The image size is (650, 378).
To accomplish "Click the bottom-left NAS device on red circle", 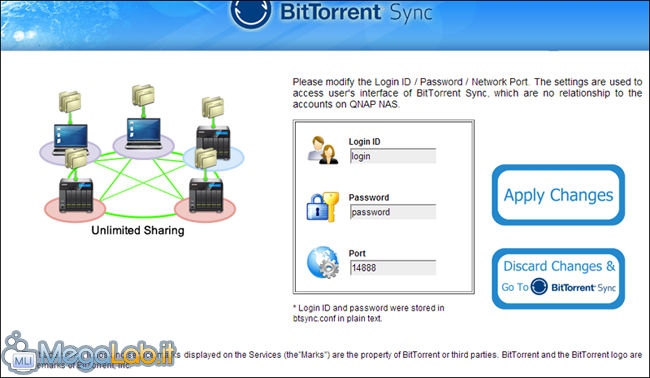I will pyautogui.click(x=76, y=196).
